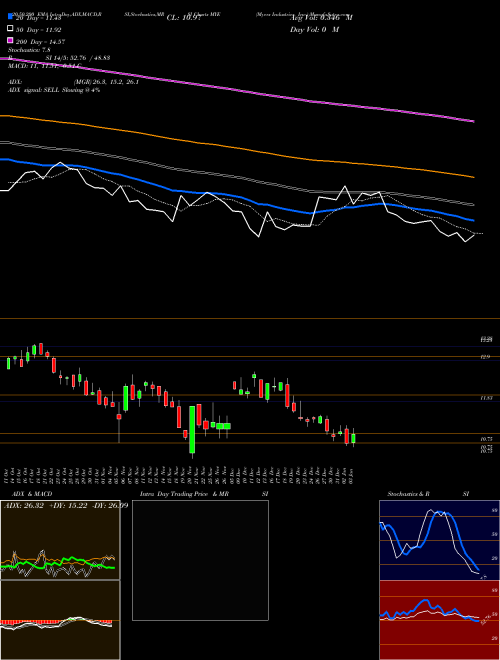Select the '50 Day = 11.92' legend text
The image size is (500, 660).
[x=39, y=30]
